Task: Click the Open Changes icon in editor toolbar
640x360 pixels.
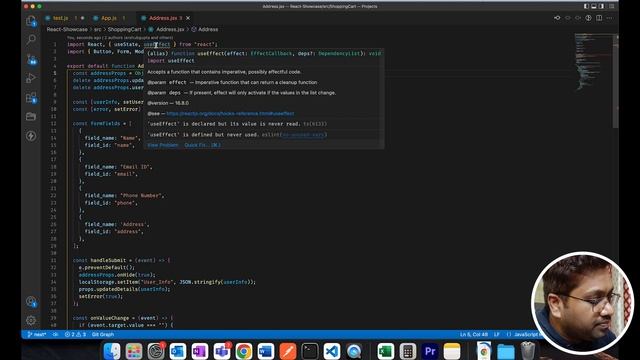Action: pos(557,18)
